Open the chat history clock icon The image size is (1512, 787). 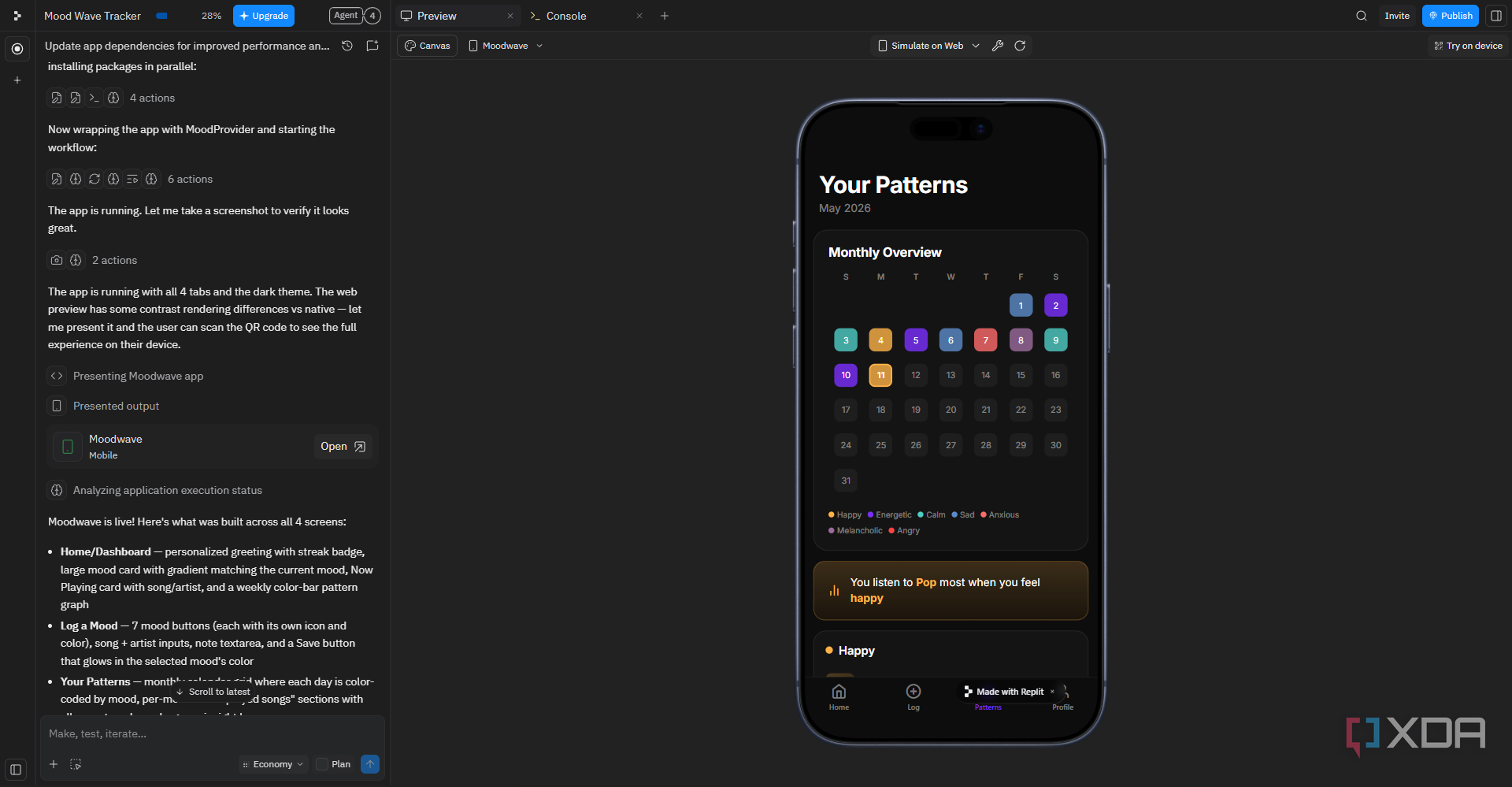point(347,46)
